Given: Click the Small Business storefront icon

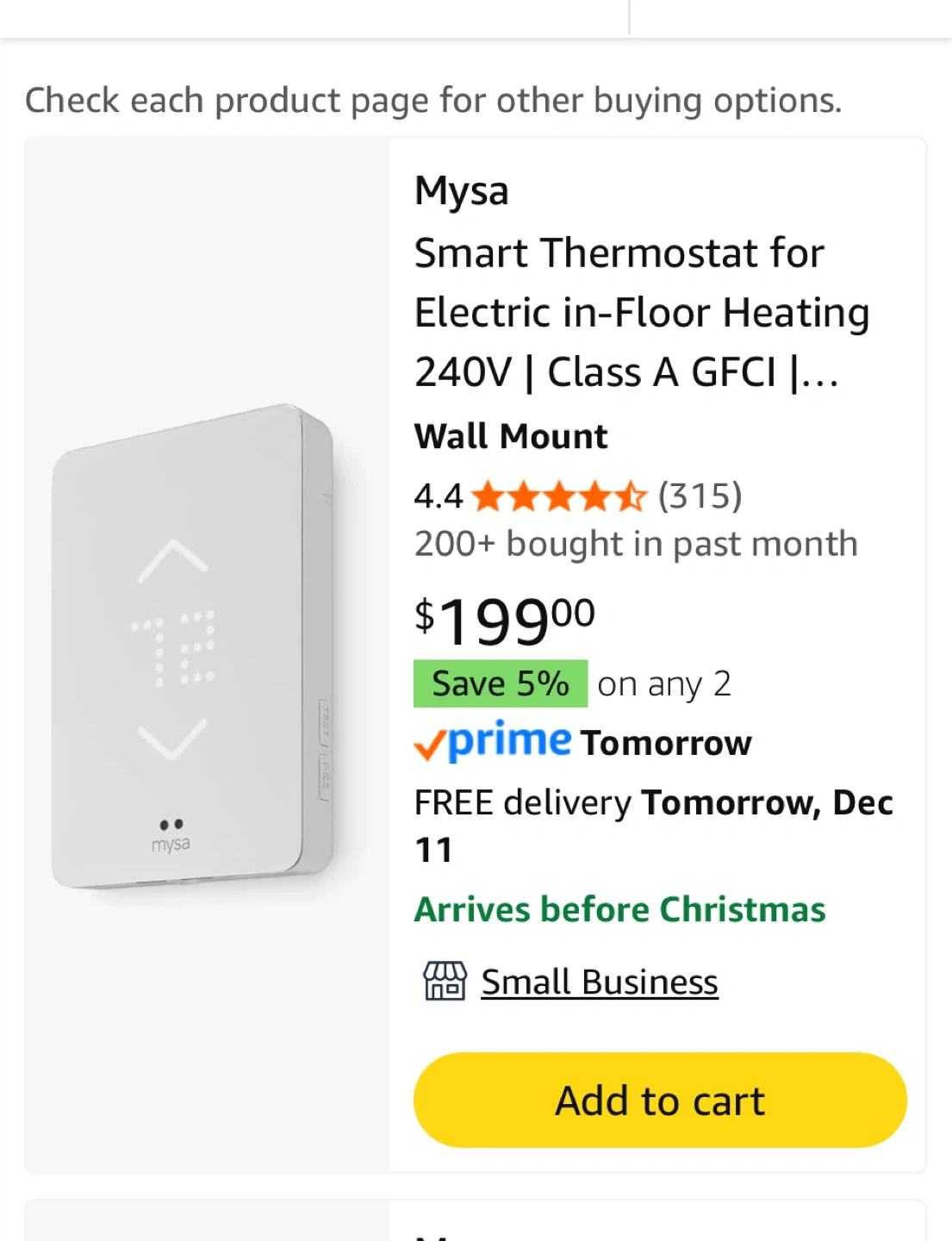Looking at the screenshot, I should point(444,982).
